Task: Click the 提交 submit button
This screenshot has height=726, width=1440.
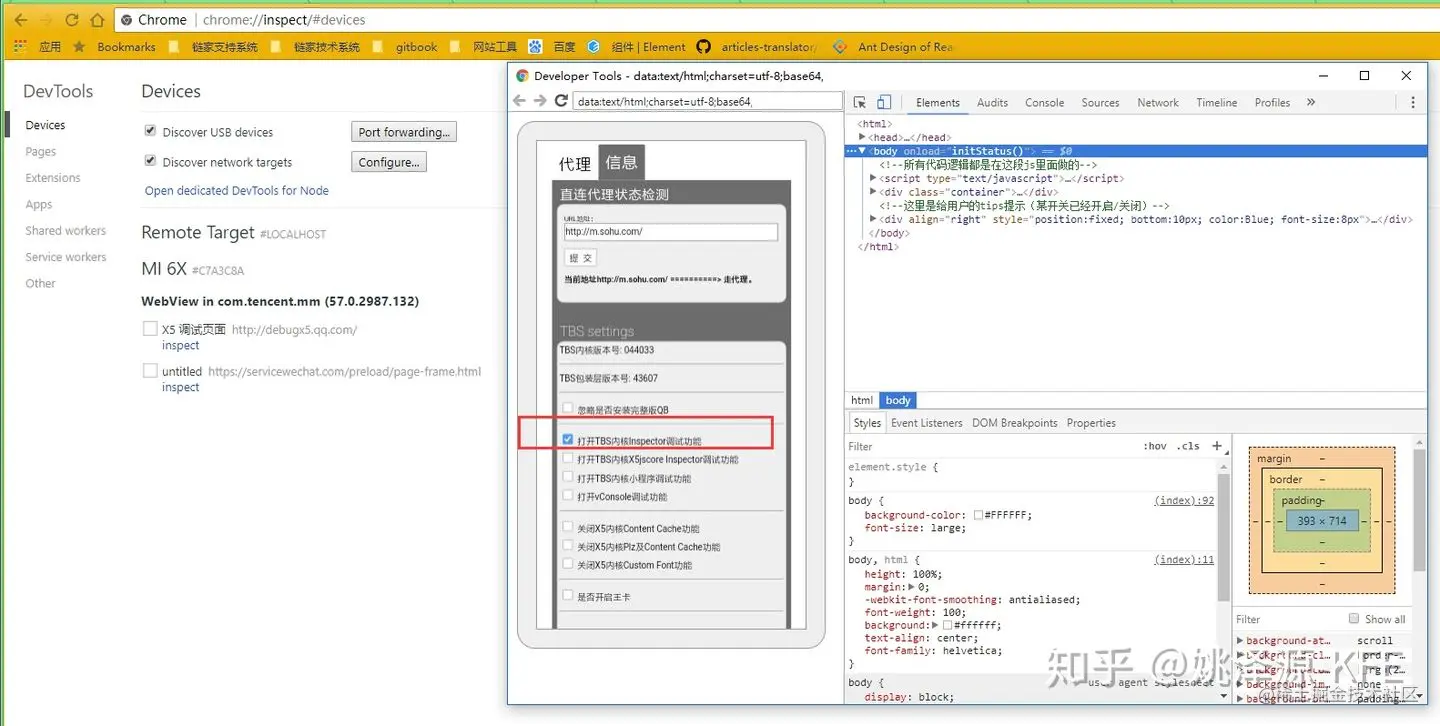Action: click(580, 257)
